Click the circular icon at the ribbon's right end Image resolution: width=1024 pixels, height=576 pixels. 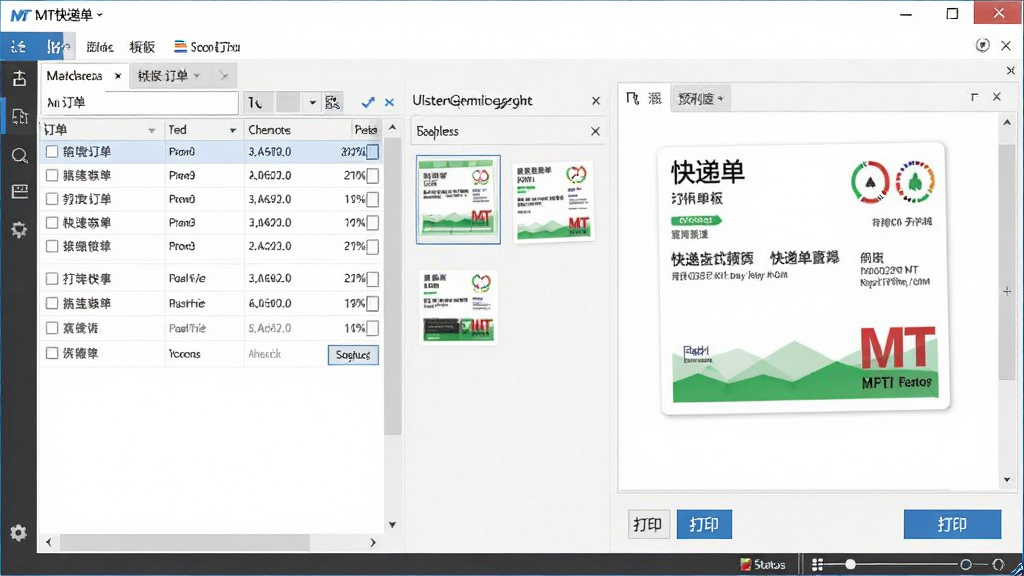tap(982, 45)
